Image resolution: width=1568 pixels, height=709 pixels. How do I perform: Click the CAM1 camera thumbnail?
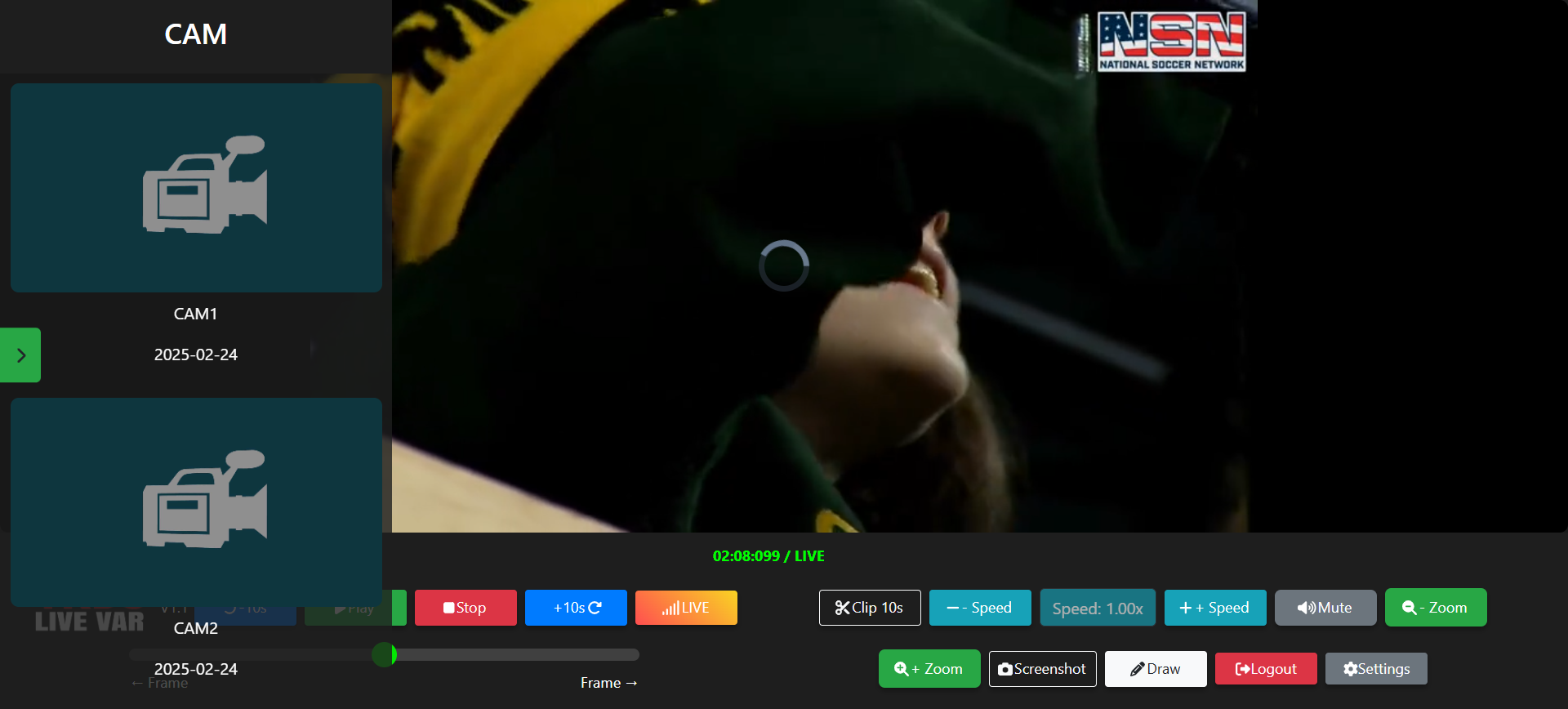(196, 188)
